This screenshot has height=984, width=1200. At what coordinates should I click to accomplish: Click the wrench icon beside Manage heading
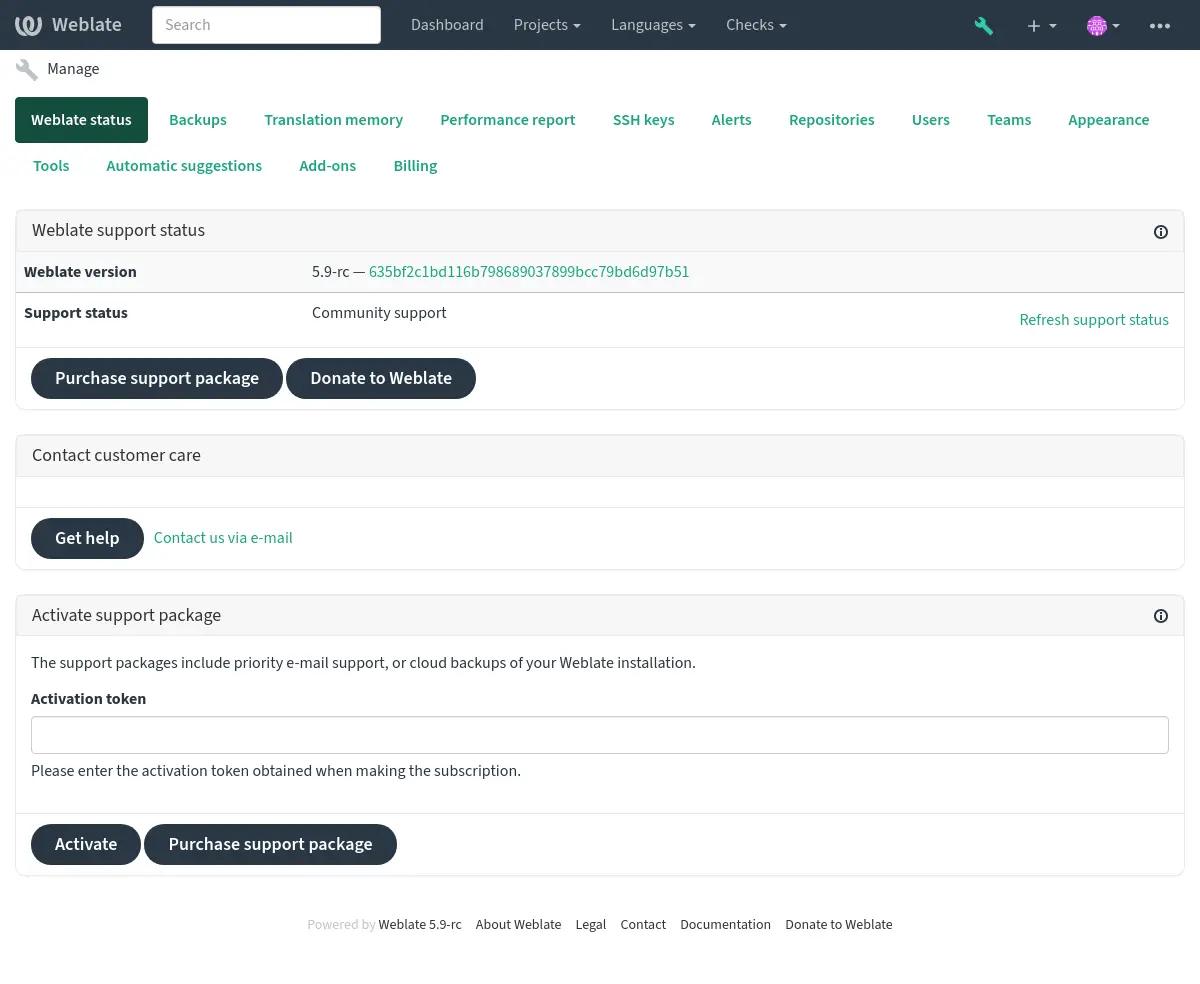pyautogui.click(x=27, y=69)
